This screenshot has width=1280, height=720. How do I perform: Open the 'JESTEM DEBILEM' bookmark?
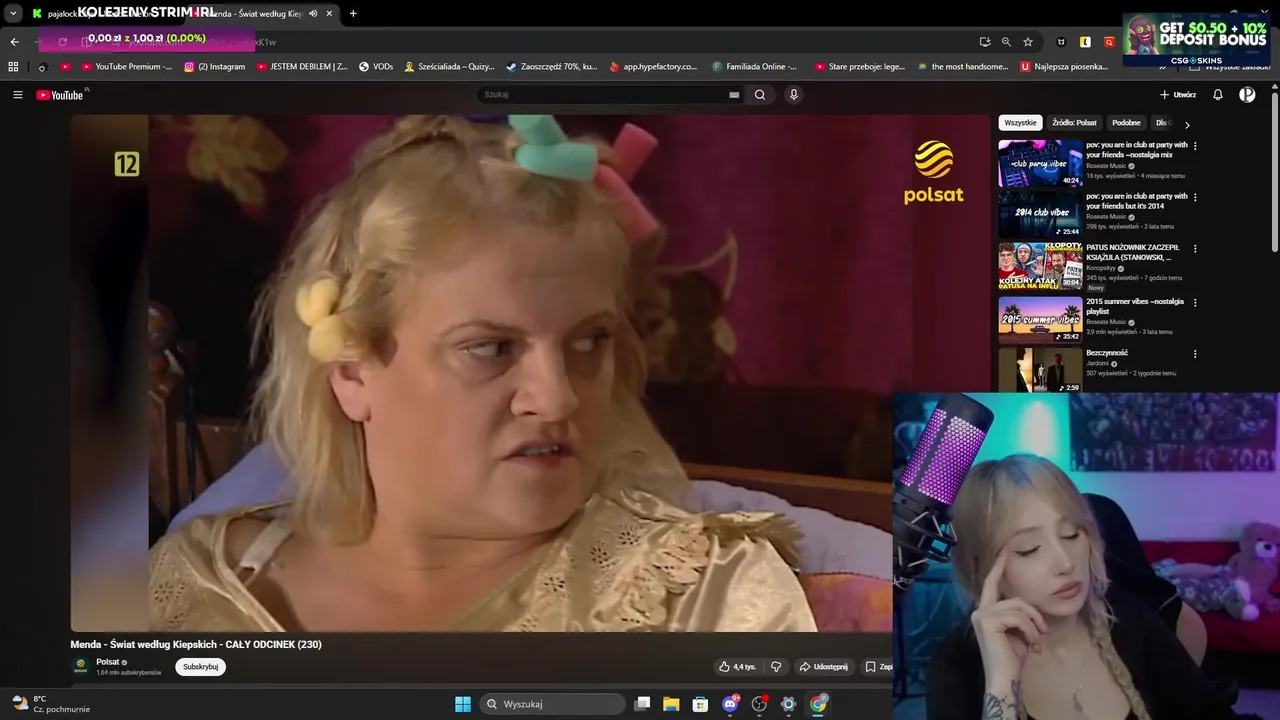[303, 67]
